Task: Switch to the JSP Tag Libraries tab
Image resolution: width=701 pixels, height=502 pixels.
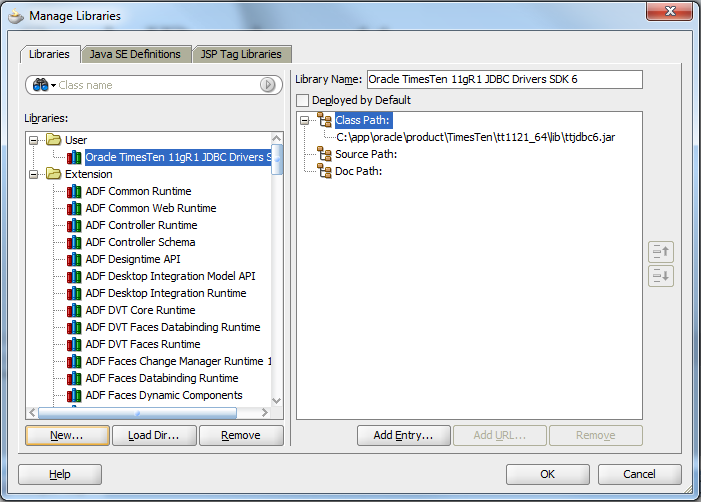Action: [241, 55]
